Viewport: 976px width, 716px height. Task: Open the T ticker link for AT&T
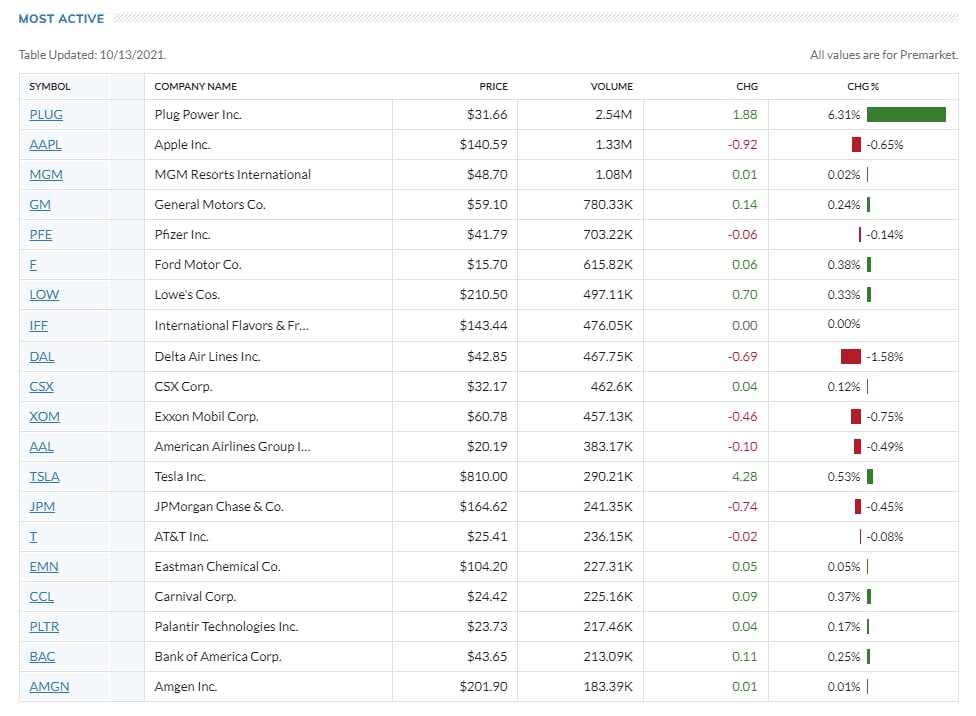[x=33, y=537]
